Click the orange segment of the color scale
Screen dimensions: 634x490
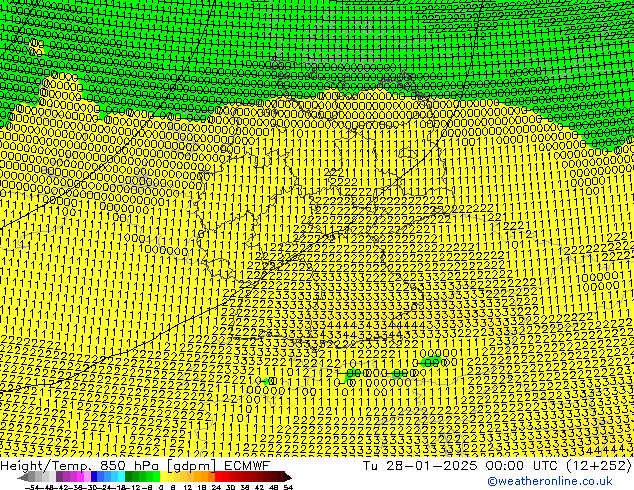coord(205,476)
